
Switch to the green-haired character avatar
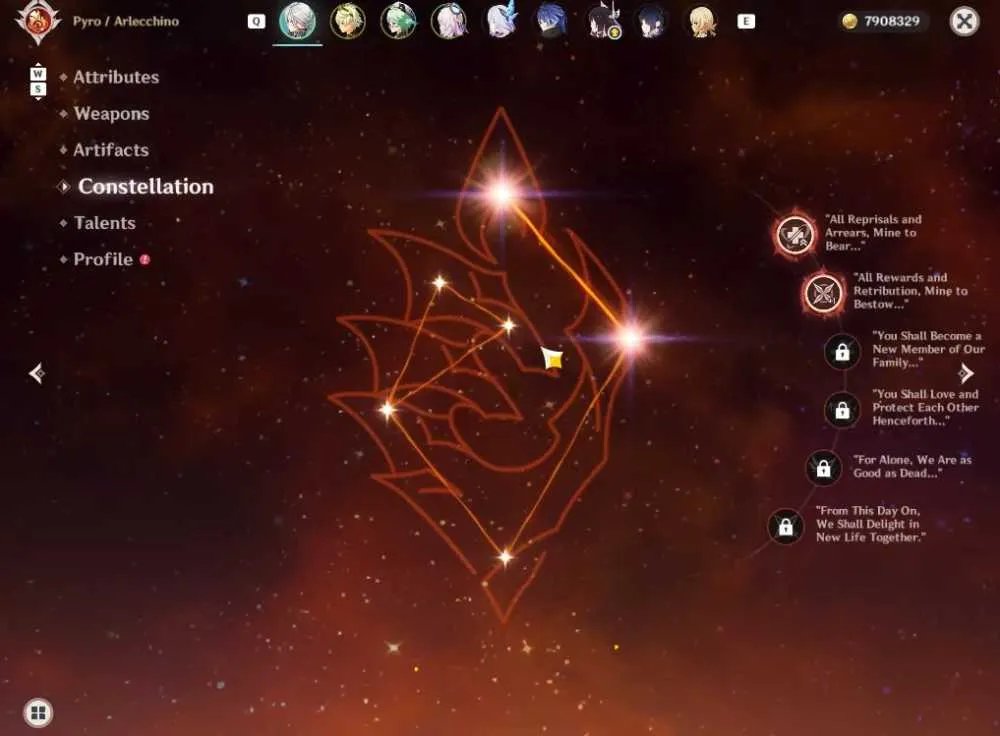pyautogui.click(x=399, y=20)
